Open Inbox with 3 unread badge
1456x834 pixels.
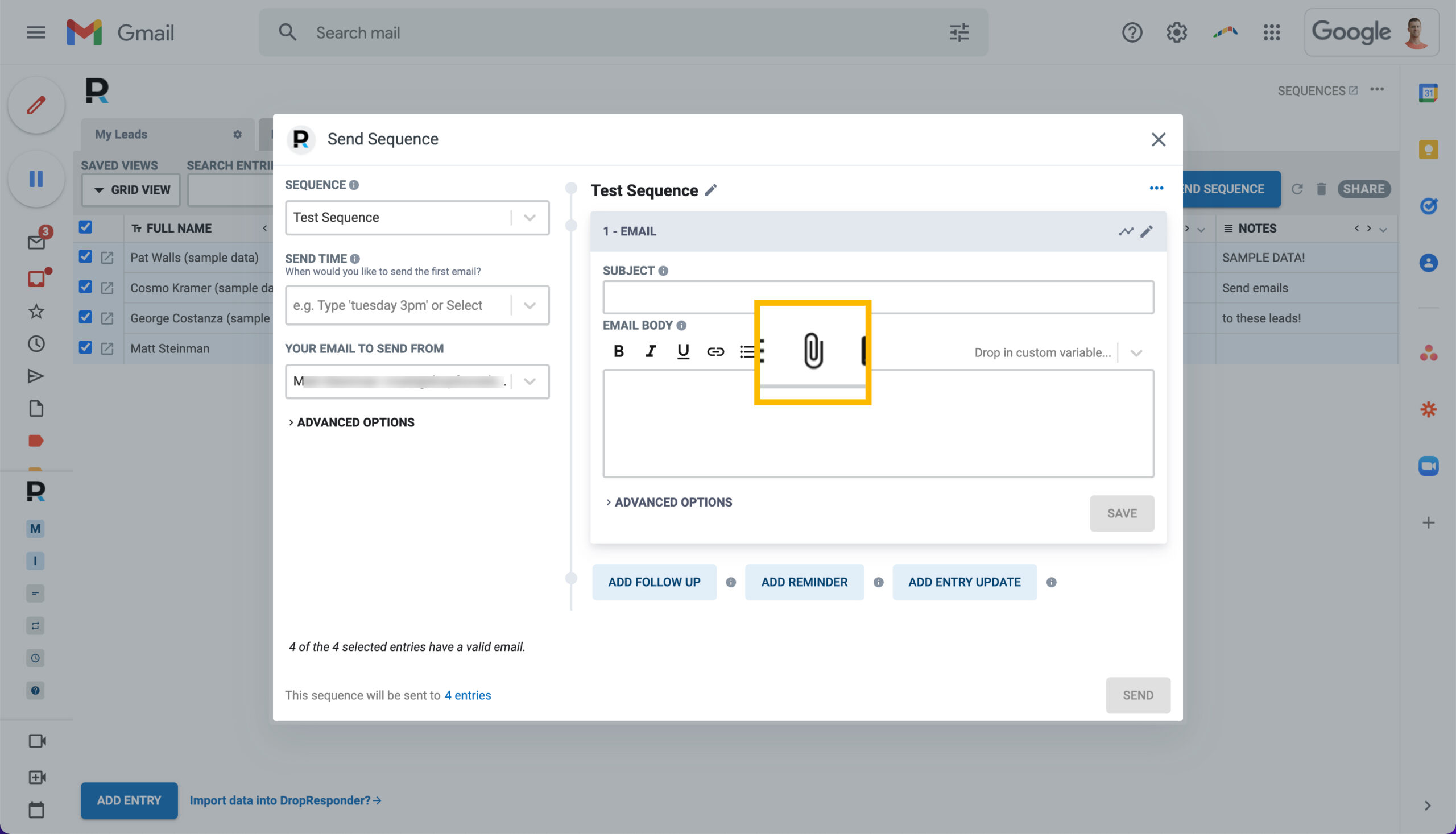[37, 240]
